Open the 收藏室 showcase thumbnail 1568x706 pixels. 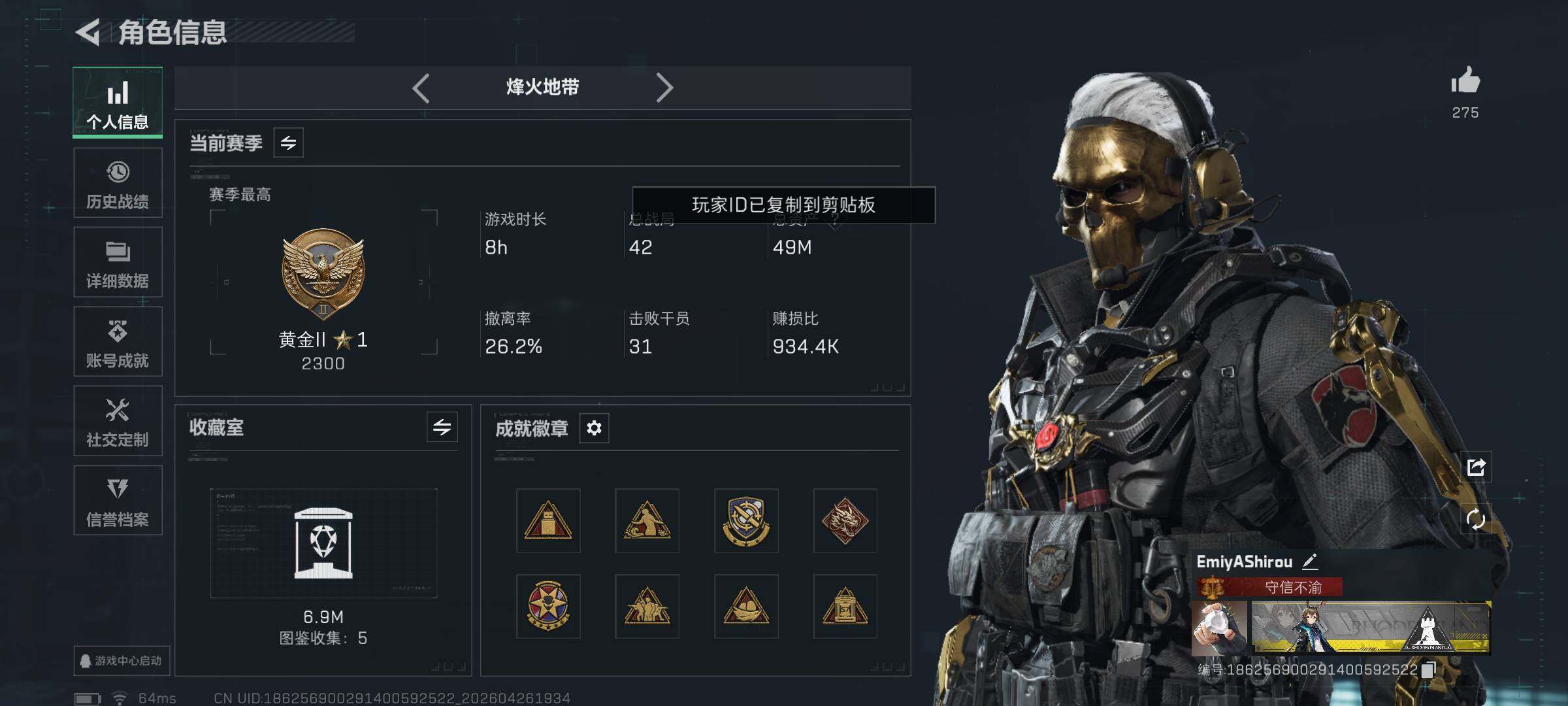[323, 543]
